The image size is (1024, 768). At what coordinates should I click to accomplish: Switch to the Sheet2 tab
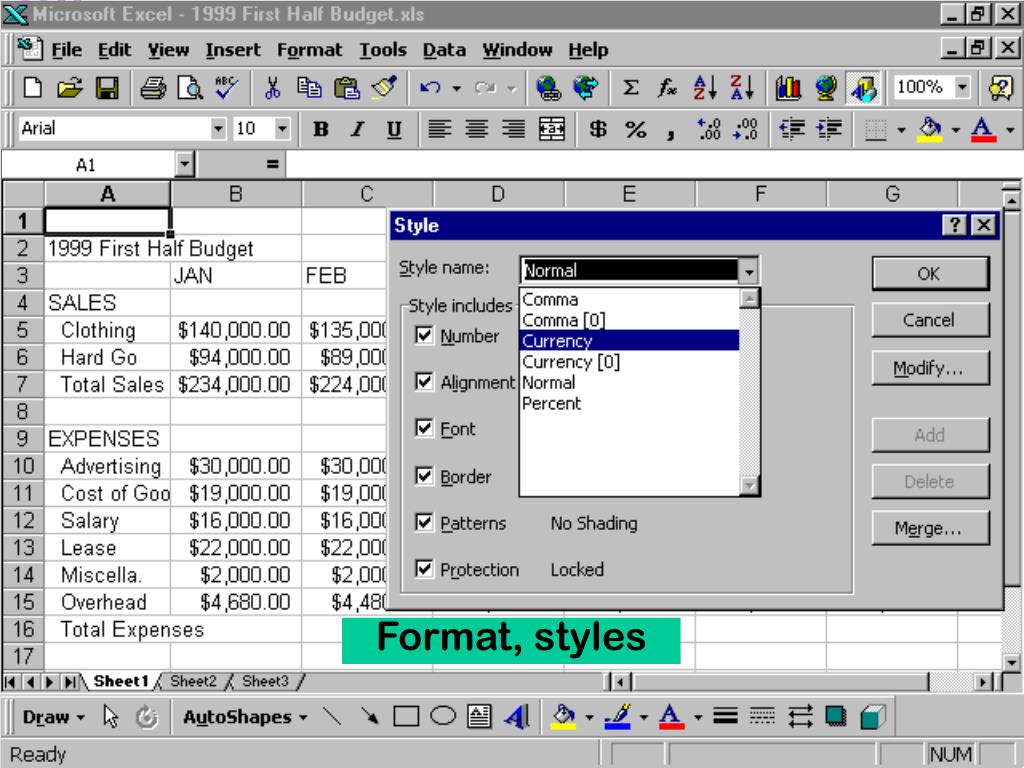(193, 681)
